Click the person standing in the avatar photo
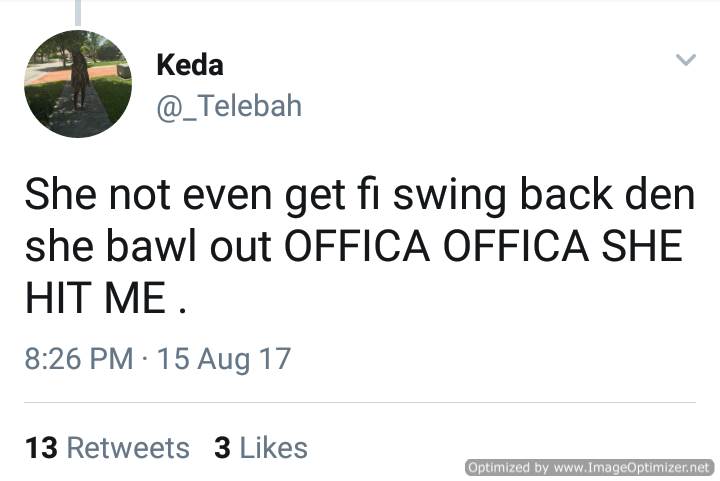This screenshot has height=481, width=720. pyautogui.click(x=79, y=79)
